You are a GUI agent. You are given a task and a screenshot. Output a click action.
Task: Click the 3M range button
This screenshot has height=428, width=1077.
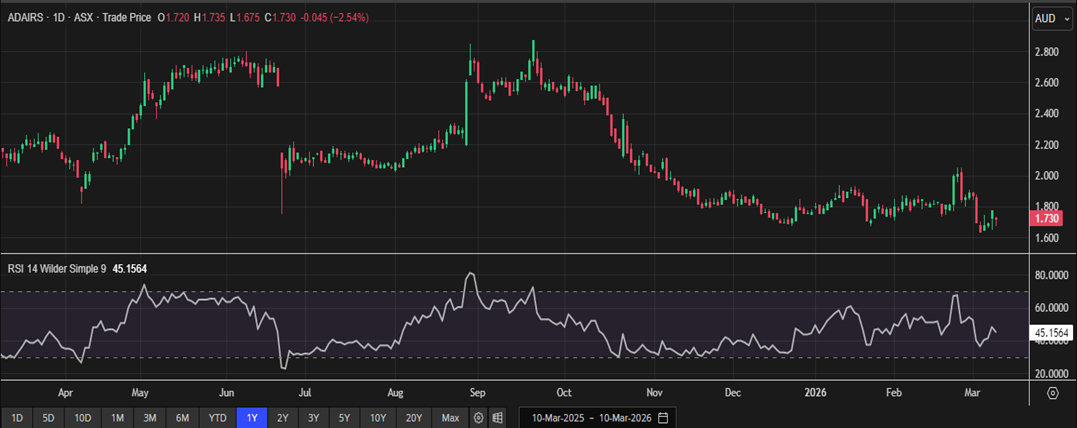(150, 416)
